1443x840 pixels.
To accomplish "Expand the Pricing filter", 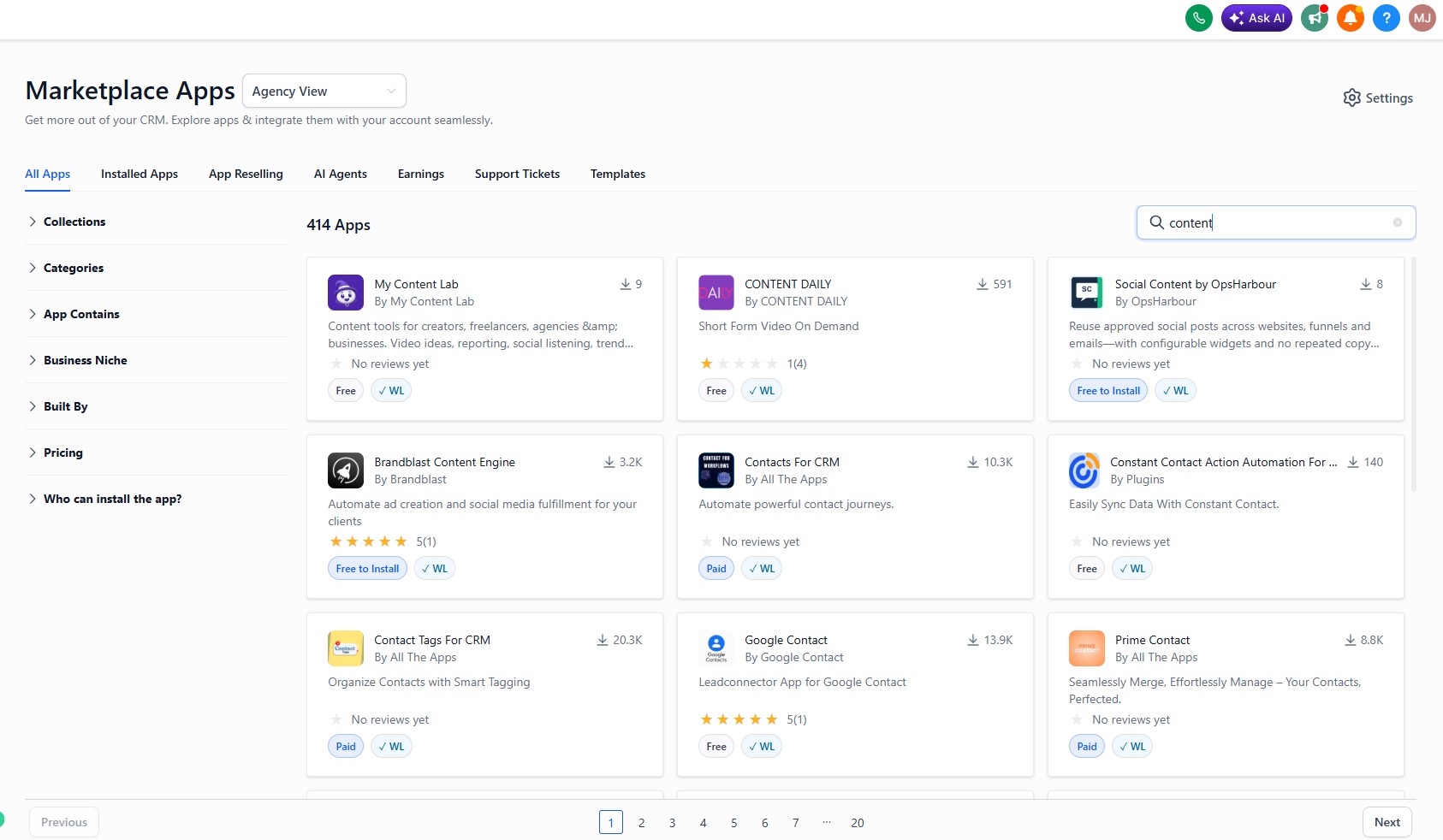I will 157,453.
